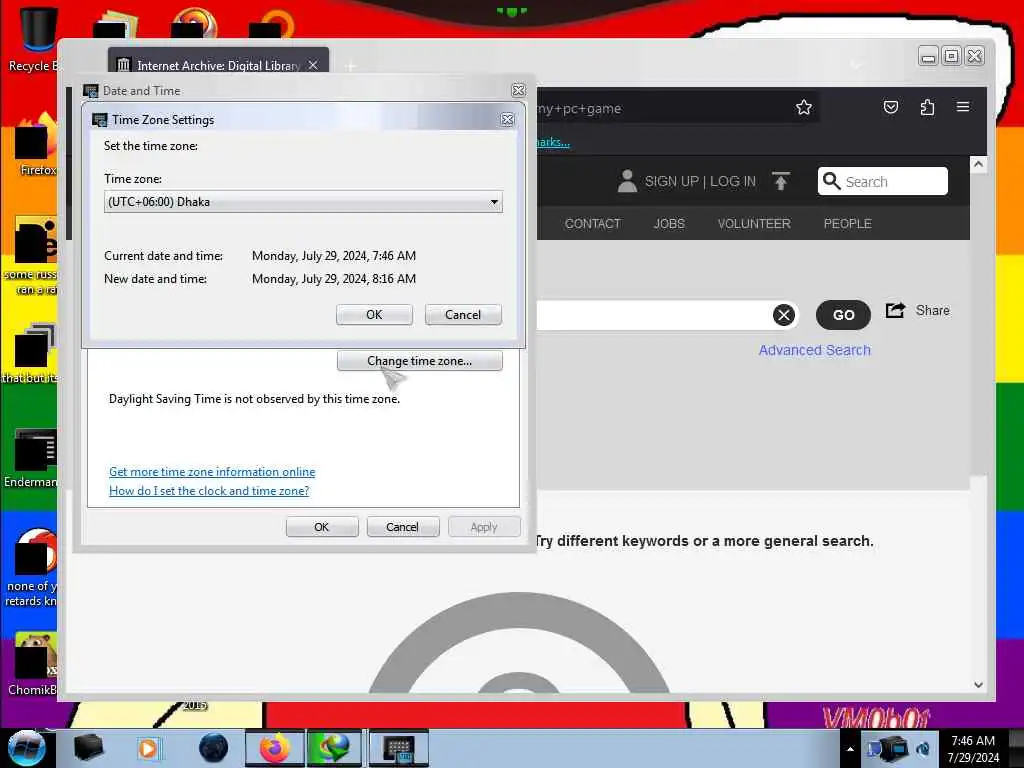Click OK in the Date and Time window
This screenshot has height=768, width=1024.
coord(322,527)
